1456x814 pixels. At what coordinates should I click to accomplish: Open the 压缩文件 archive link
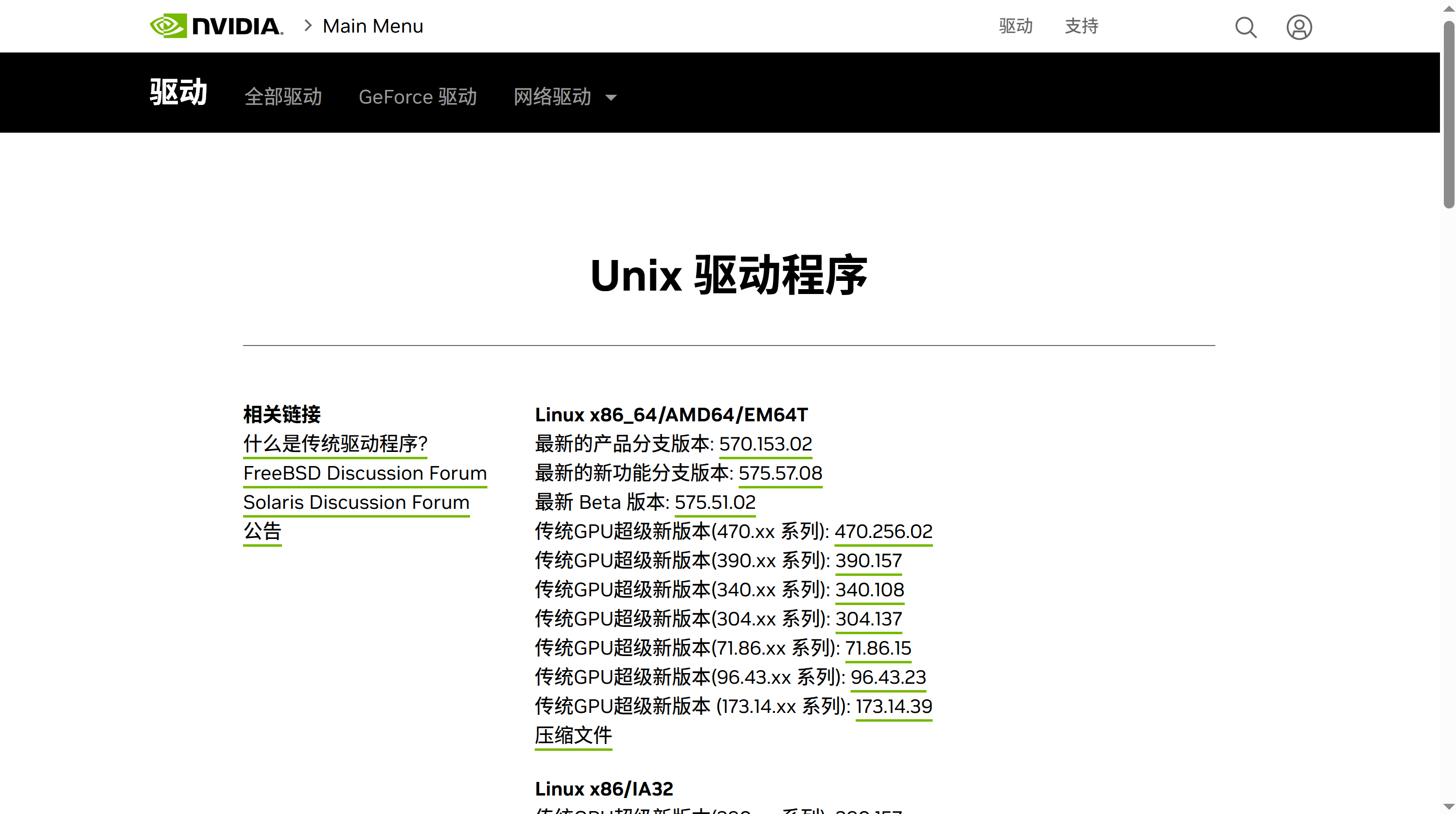point(573,735)
